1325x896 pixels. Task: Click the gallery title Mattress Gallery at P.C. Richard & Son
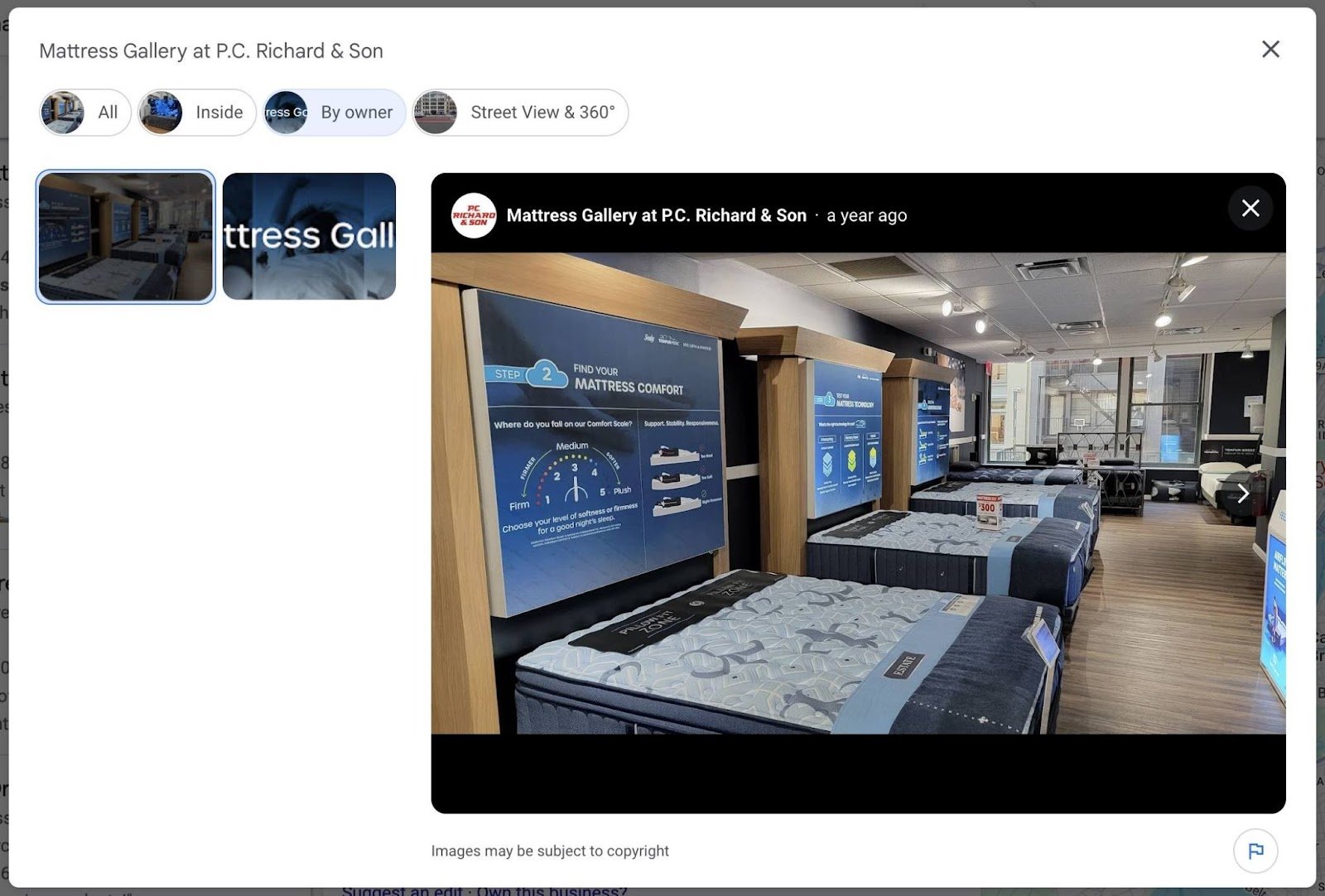coord(211,51)
